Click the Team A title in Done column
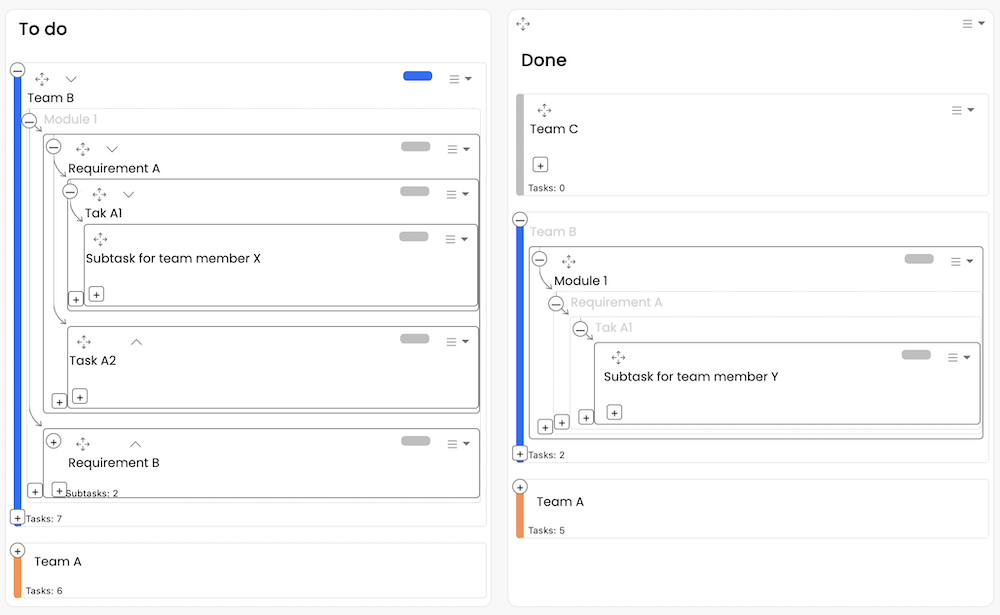Viewport: 1000px width, 615px height. (x=560, y=502)
